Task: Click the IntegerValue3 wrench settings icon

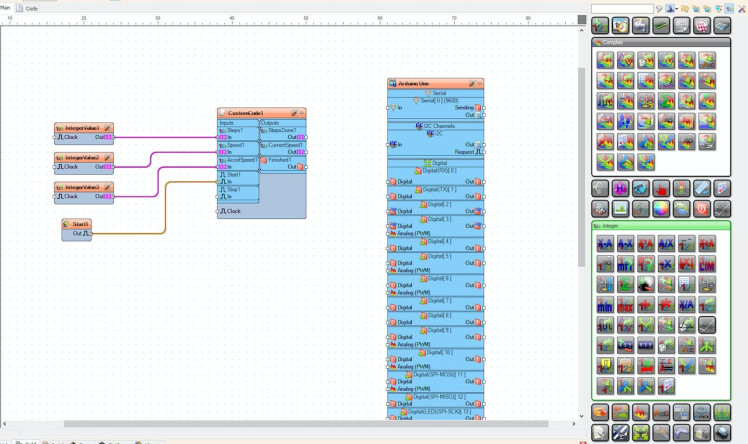Action: click(x=106, y=187)
